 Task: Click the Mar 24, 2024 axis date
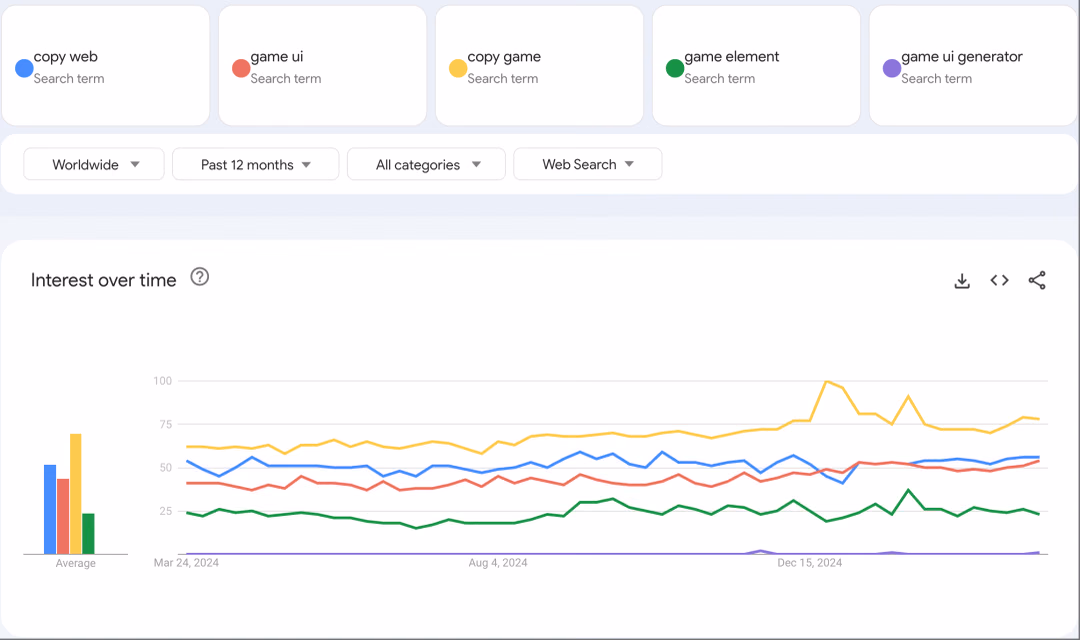tap(186, 563)
